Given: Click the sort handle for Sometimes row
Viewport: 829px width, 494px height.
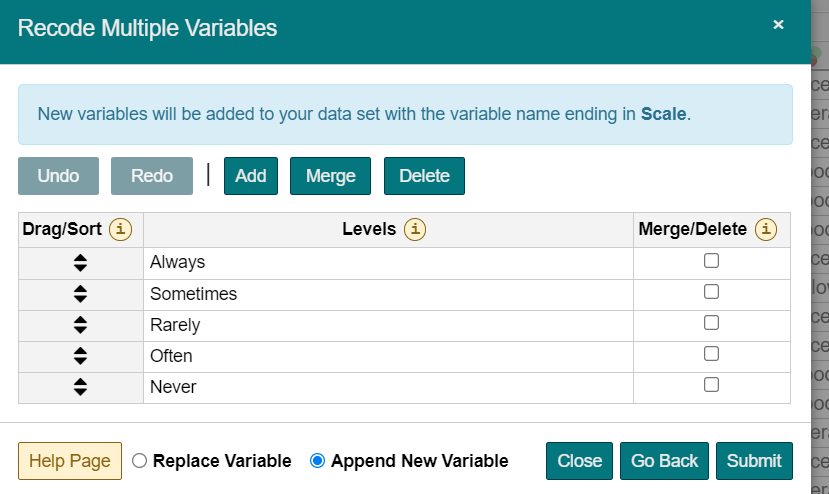Looking at the screenshot, I should pyautogui.click(x=81, y=294).
